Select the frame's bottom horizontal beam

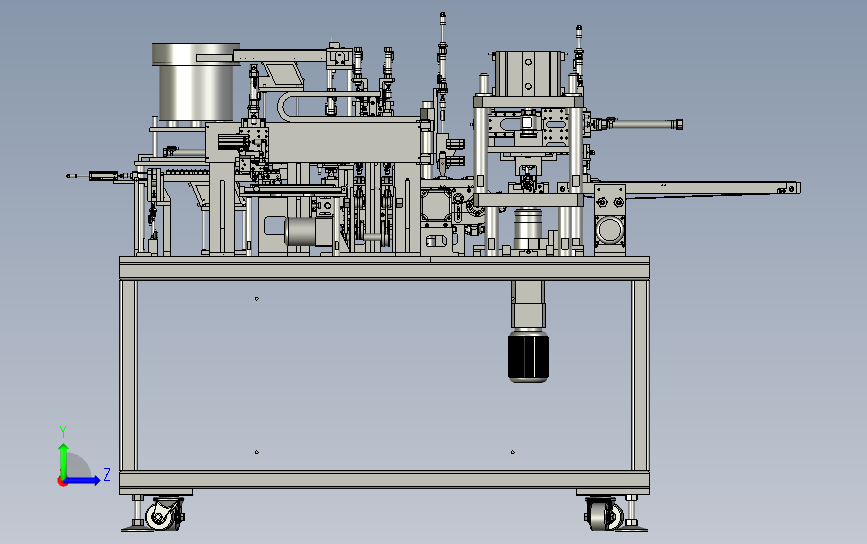(x=384, y=480)
